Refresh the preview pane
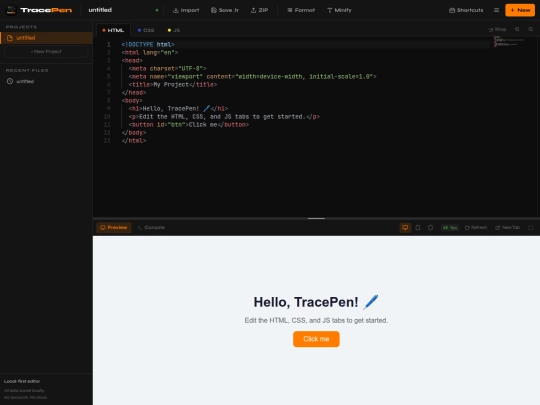540x405 pixels. tap(476, 228)
